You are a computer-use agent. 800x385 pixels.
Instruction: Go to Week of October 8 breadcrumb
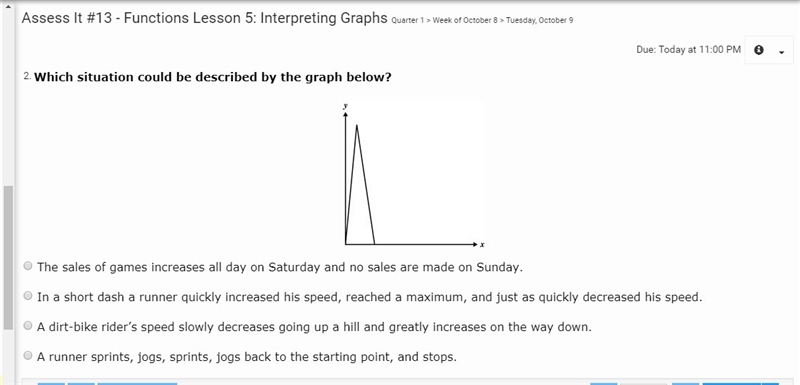465,21
